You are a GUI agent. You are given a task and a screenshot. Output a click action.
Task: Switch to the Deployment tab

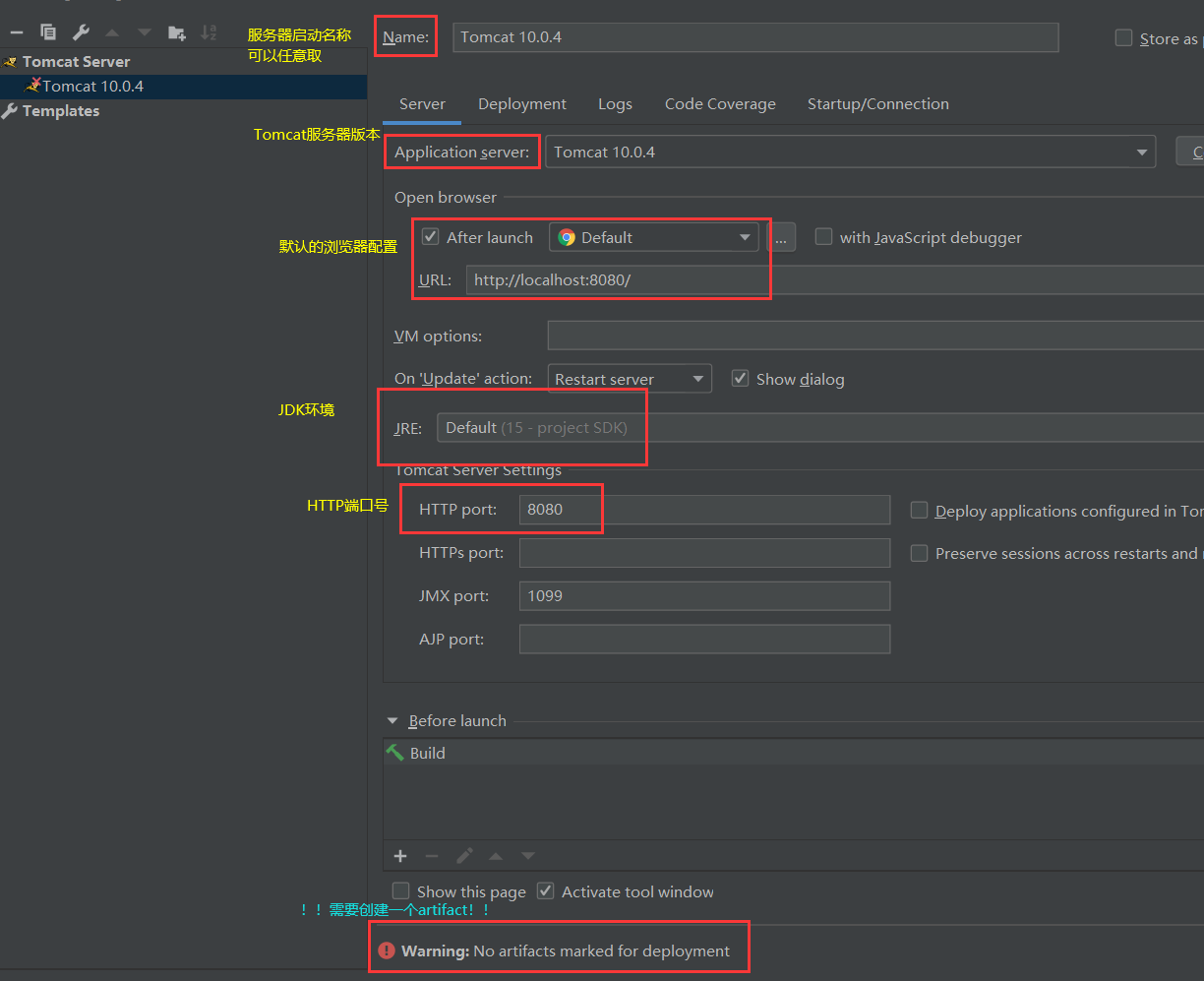[x=522, y=104]
